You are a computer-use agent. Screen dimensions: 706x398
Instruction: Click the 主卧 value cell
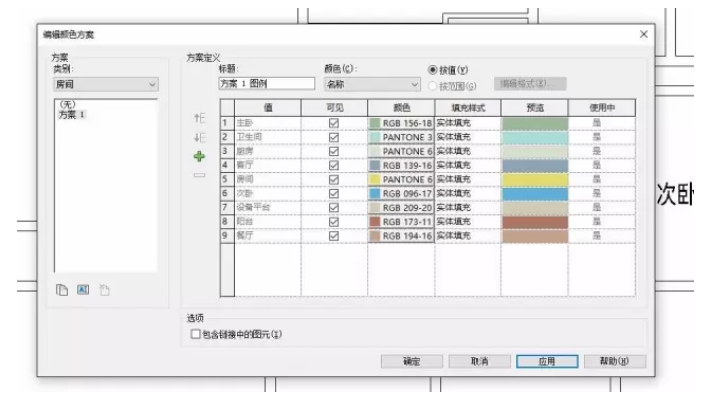268,123
